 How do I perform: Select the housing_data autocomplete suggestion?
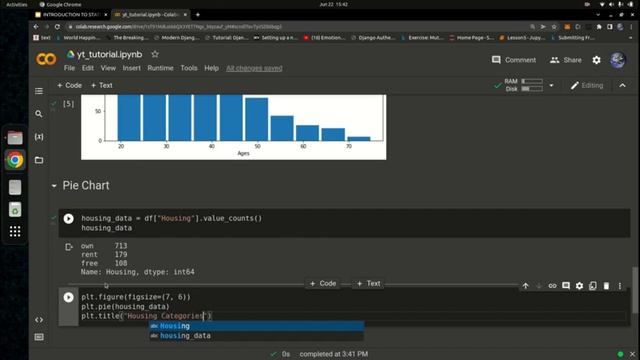click(x=256, y=336)
